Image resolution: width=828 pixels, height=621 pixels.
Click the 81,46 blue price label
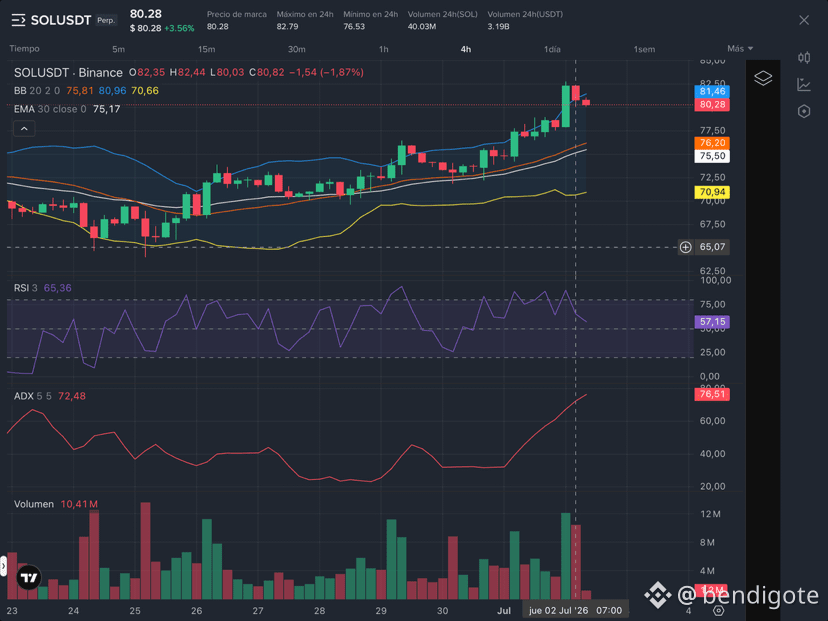tap(712, 91)
